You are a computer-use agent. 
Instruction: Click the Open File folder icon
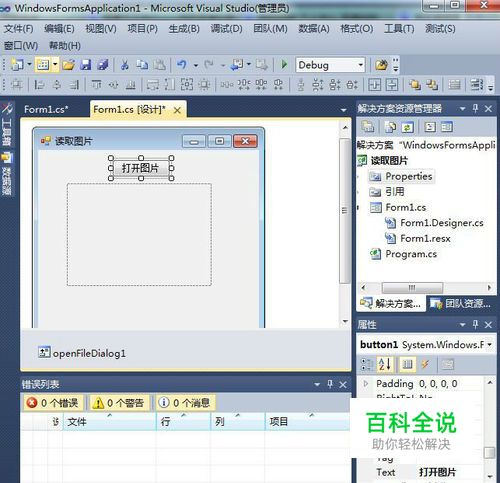point(68,65)
